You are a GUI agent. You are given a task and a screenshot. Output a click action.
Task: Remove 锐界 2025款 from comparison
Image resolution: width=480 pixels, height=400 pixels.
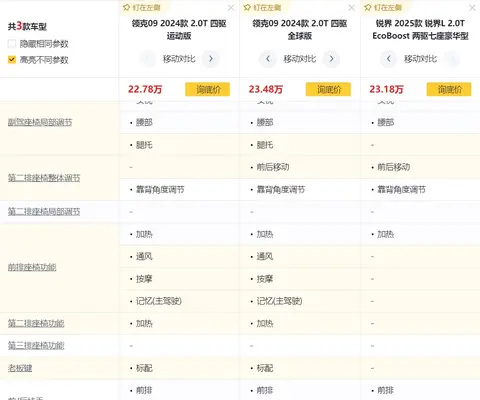(472, 8)
